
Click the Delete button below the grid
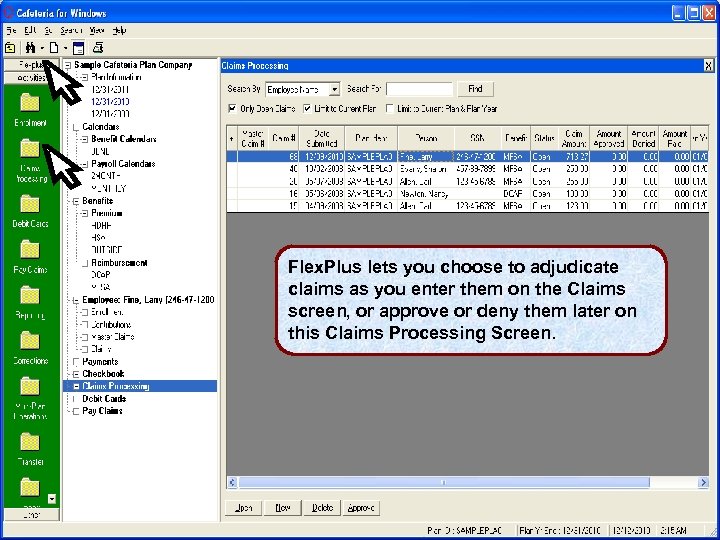pyautogui.click(x=322, y=508)
